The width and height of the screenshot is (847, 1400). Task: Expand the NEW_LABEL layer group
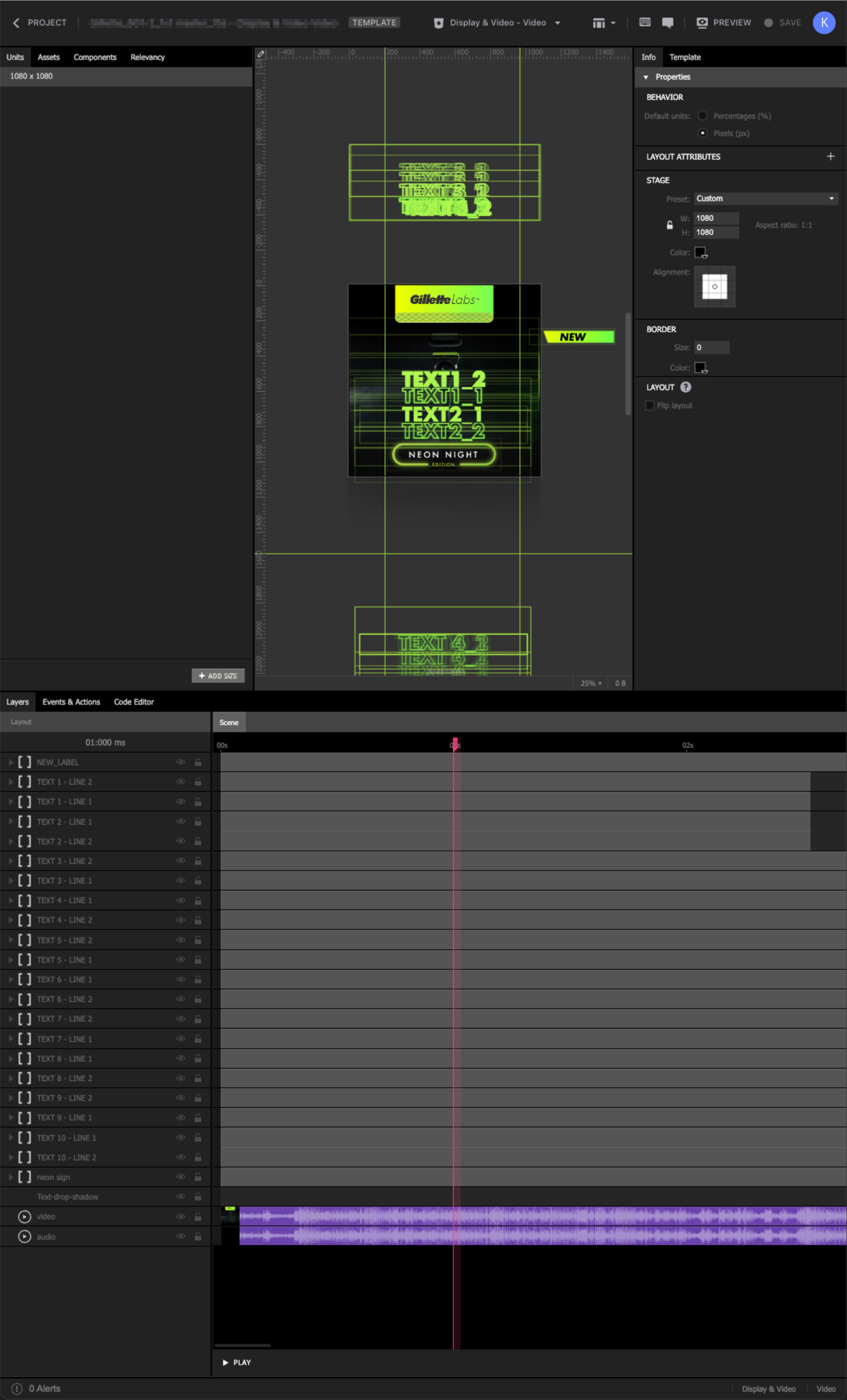coord(10,762)
